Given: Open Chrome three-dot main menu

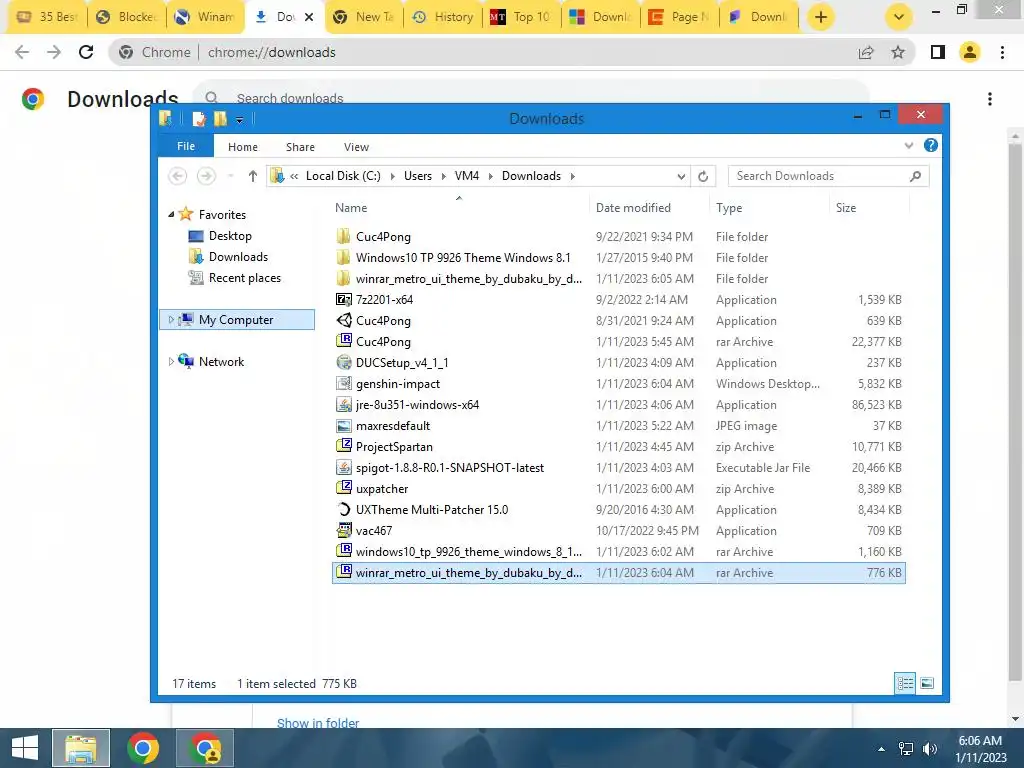Looking at the screenshot, I should [1002, 52].
